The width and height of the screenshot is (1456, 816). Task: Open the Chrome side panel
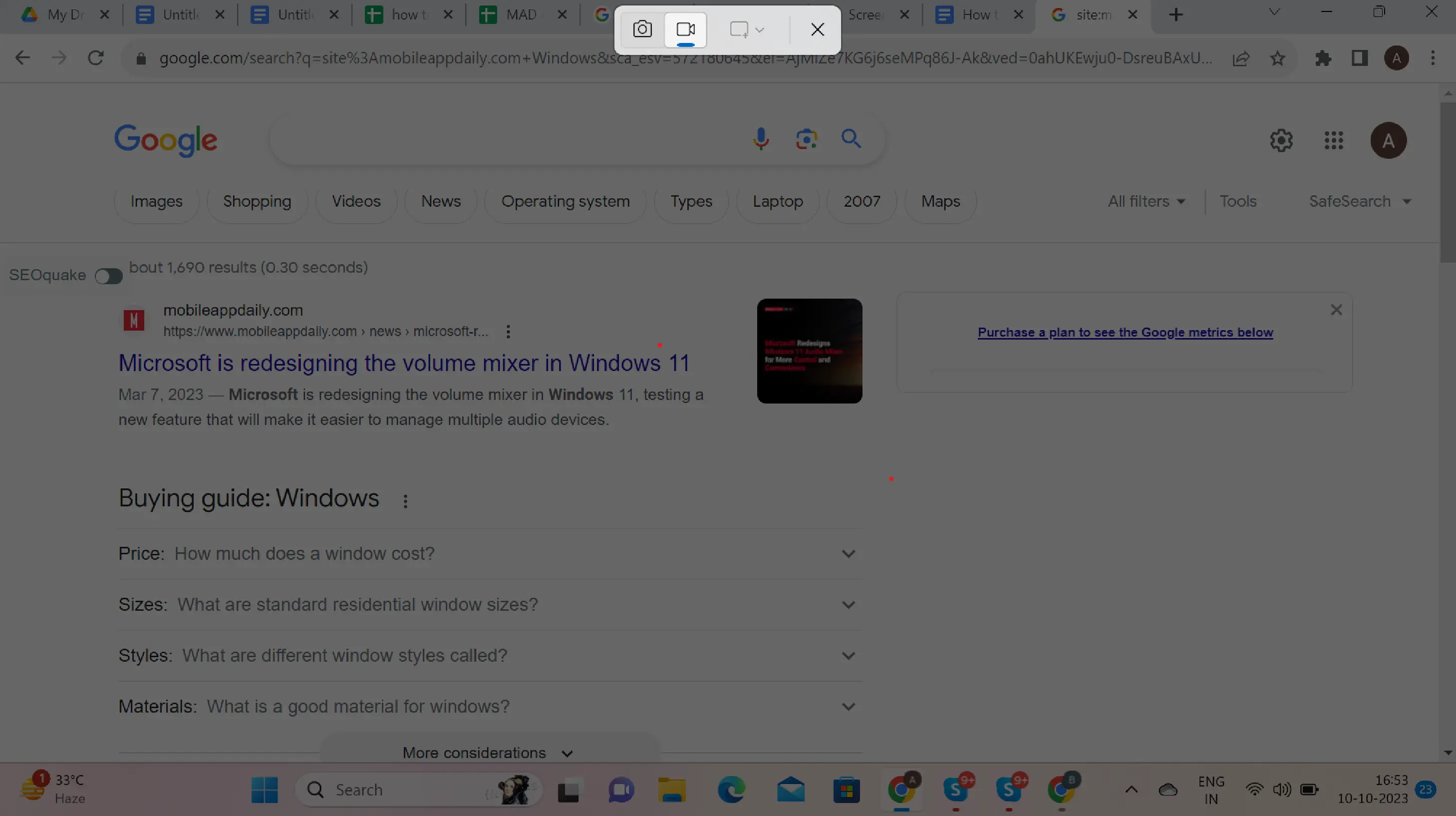[1359, 58]
